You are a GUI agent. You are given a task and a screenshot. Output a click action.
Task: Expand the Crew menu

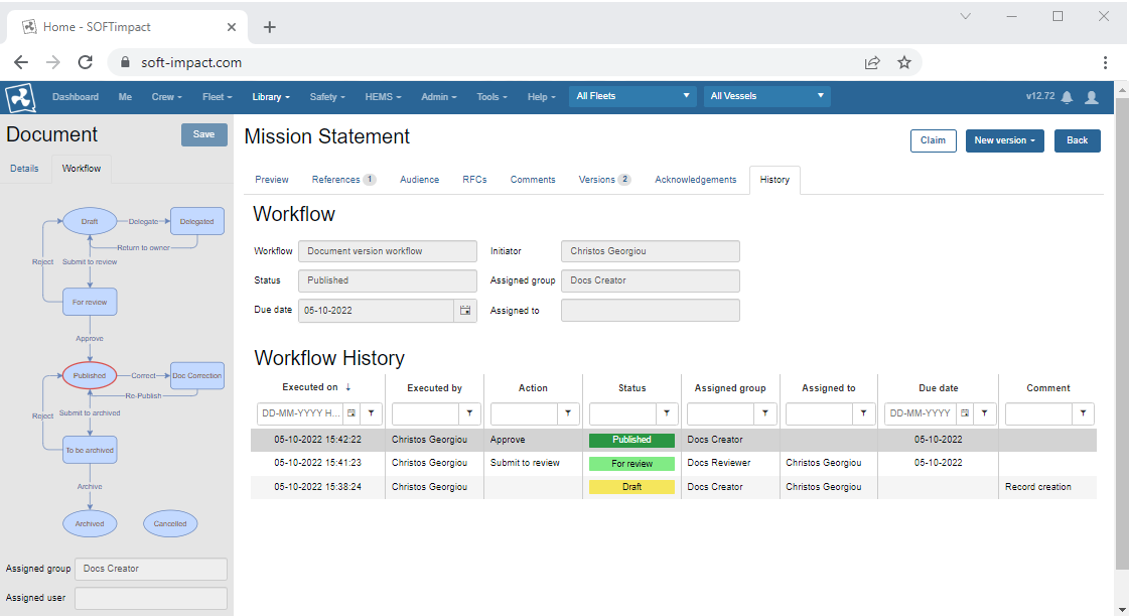(166, 97)
